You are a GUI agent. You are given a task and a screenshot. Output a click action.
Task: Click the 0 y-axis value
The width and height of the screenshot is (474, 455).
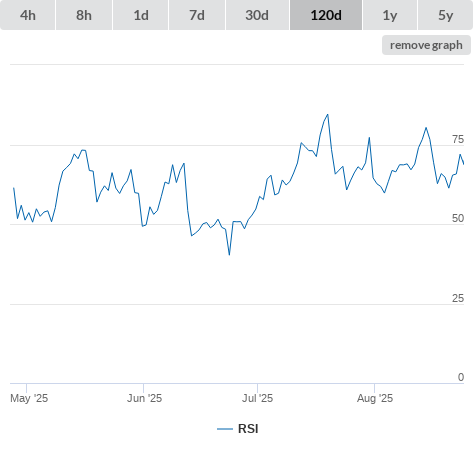coord(461,377)
